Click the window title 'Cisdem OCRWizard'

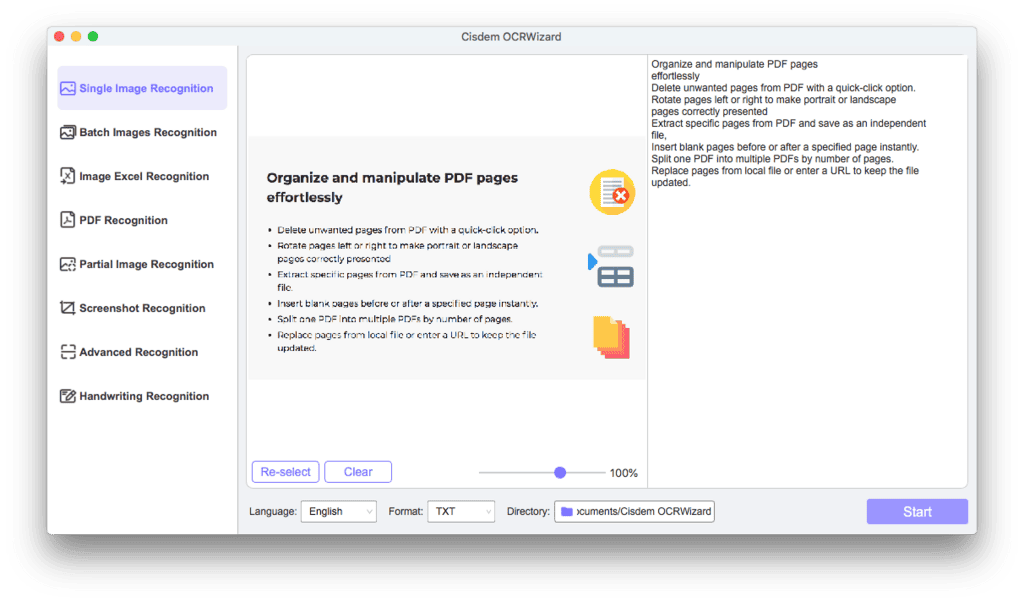[511, 37]
